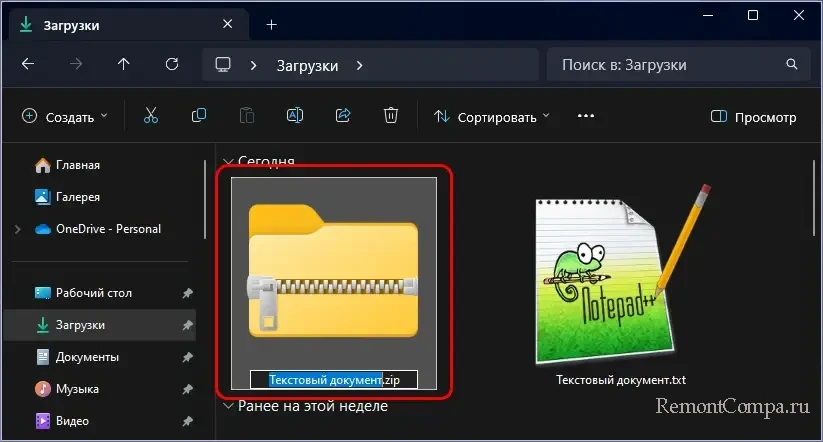This screenshot has height=442, width=823.
Task: Open Галерея in the navigation pane
Action: coord(77,197)
